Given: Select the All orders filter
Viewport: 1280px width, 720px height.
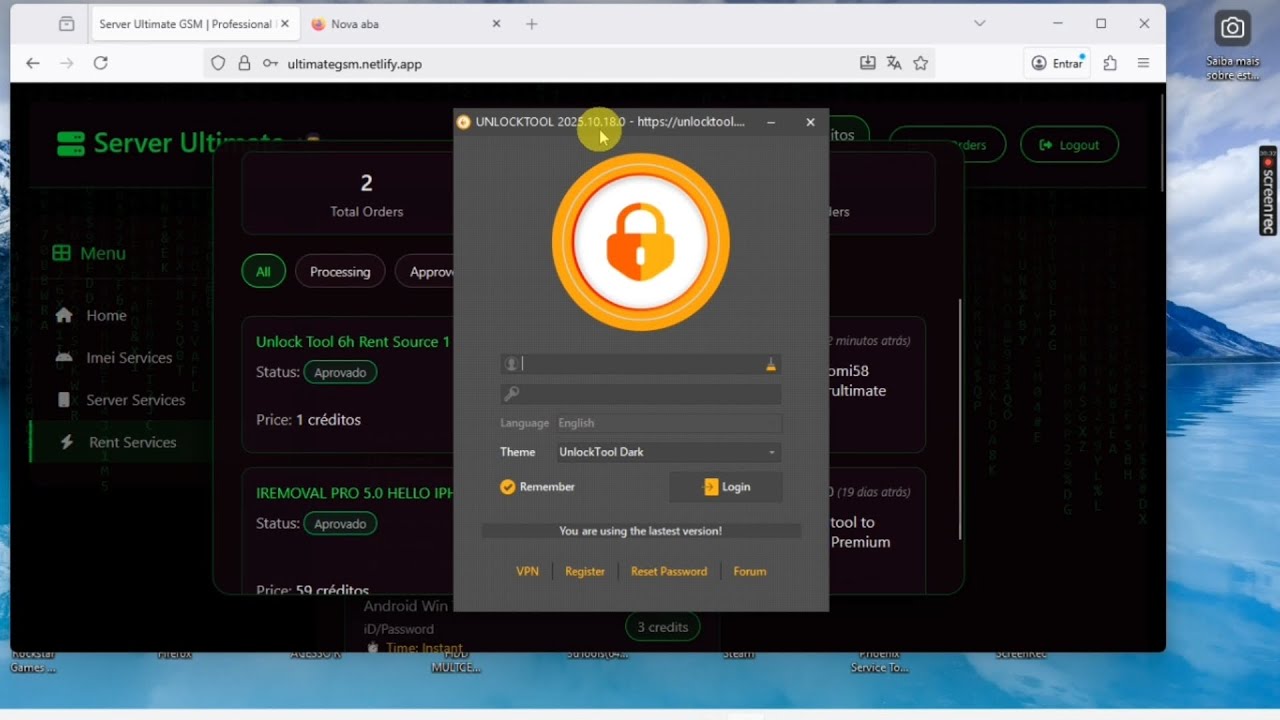Looking at the screenshot, I should click(263, 271).
